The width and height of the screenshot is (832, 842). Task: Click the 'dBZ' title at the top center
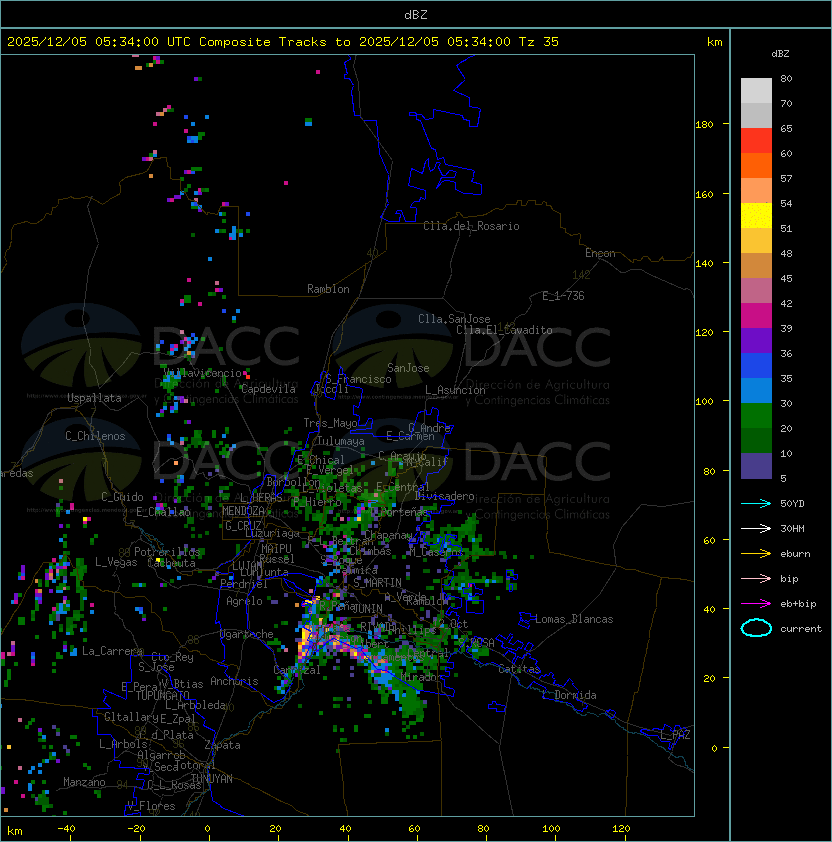tap(416, 15)
